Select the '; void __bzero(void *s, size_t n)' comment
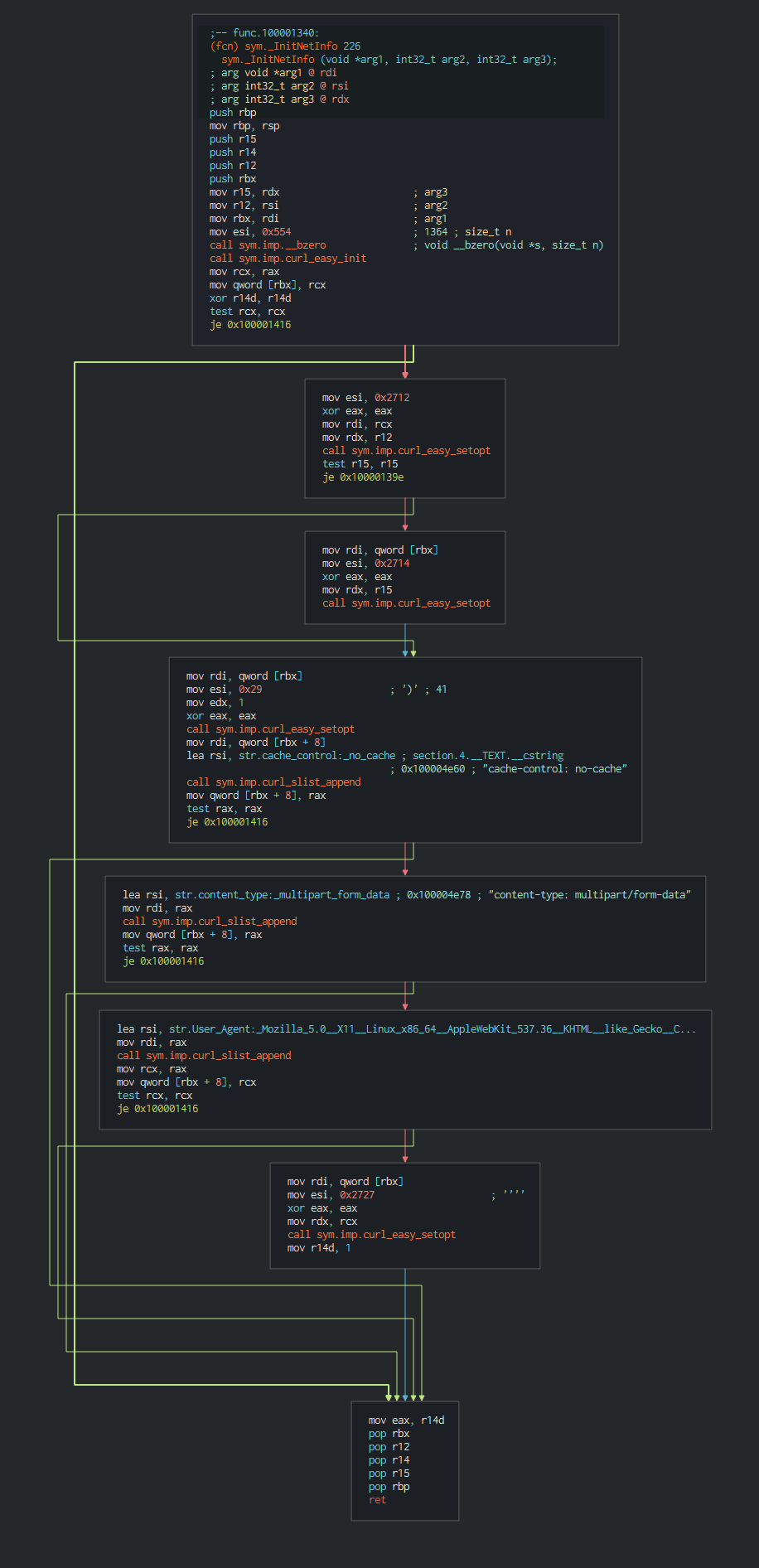 [509, 245]
